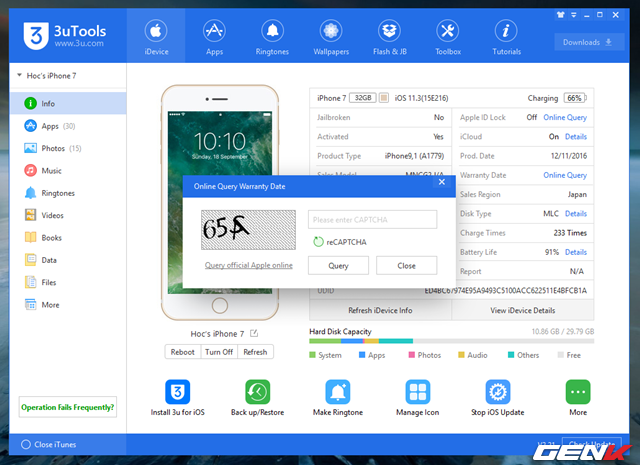
Task: Click iCloud Details link
Action: tap(576, 136)
